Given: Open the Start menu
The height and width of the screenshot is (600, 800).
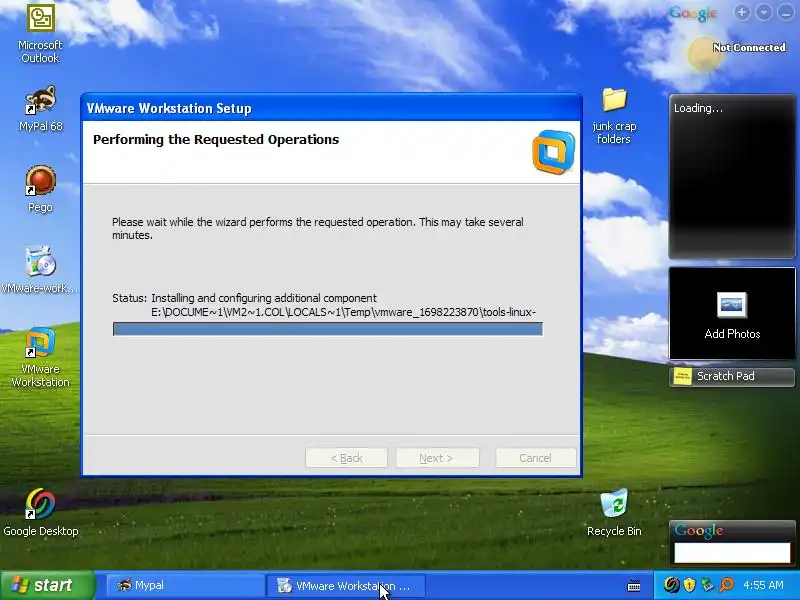Looking at the screenshot, I should [x=47, y=585].
